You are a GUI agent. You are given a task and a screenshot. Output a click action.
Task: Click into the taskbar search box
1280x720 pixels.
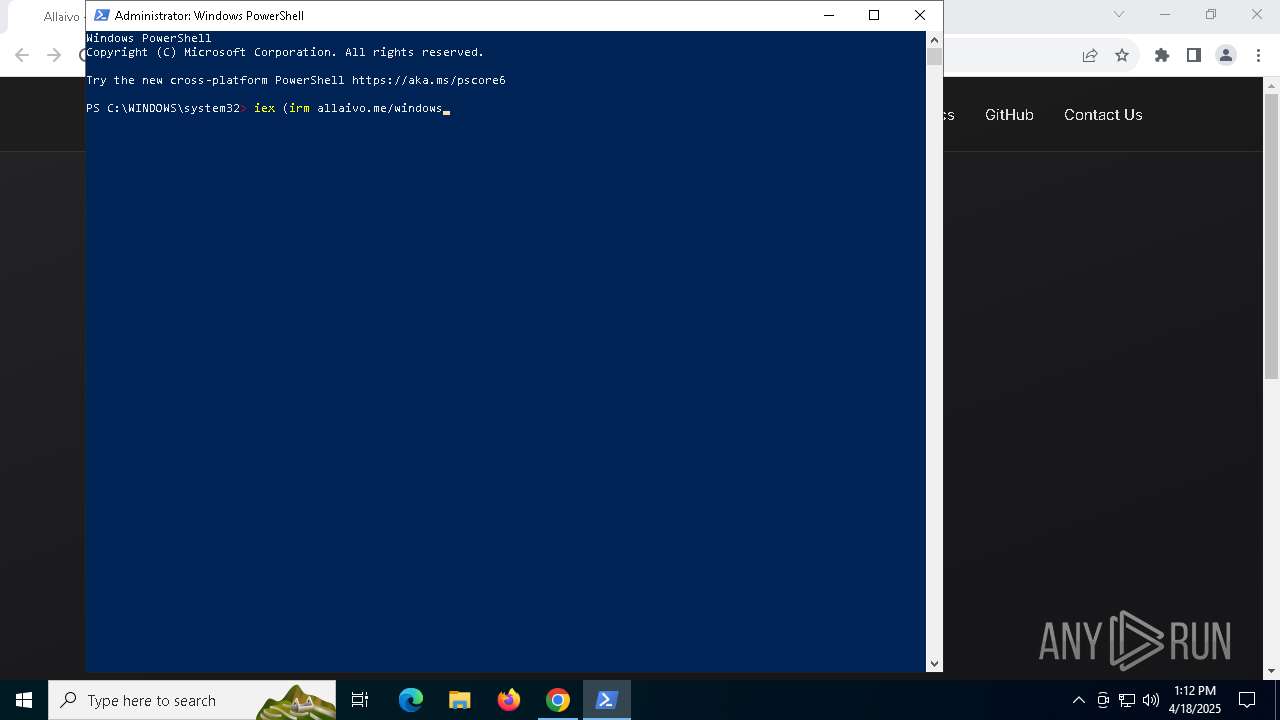tap(192, 700)
